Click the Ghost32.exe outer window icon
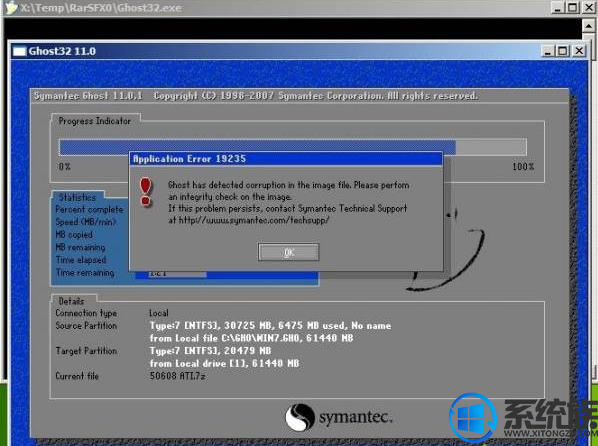The height and width of the screenshot is (446, 598). (x=11, y=8)
